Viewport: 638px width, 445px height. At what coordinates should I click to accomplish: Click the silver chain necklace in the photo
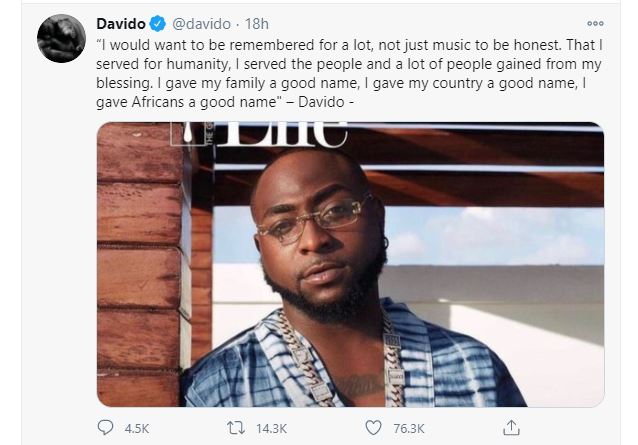coord(300,345)
